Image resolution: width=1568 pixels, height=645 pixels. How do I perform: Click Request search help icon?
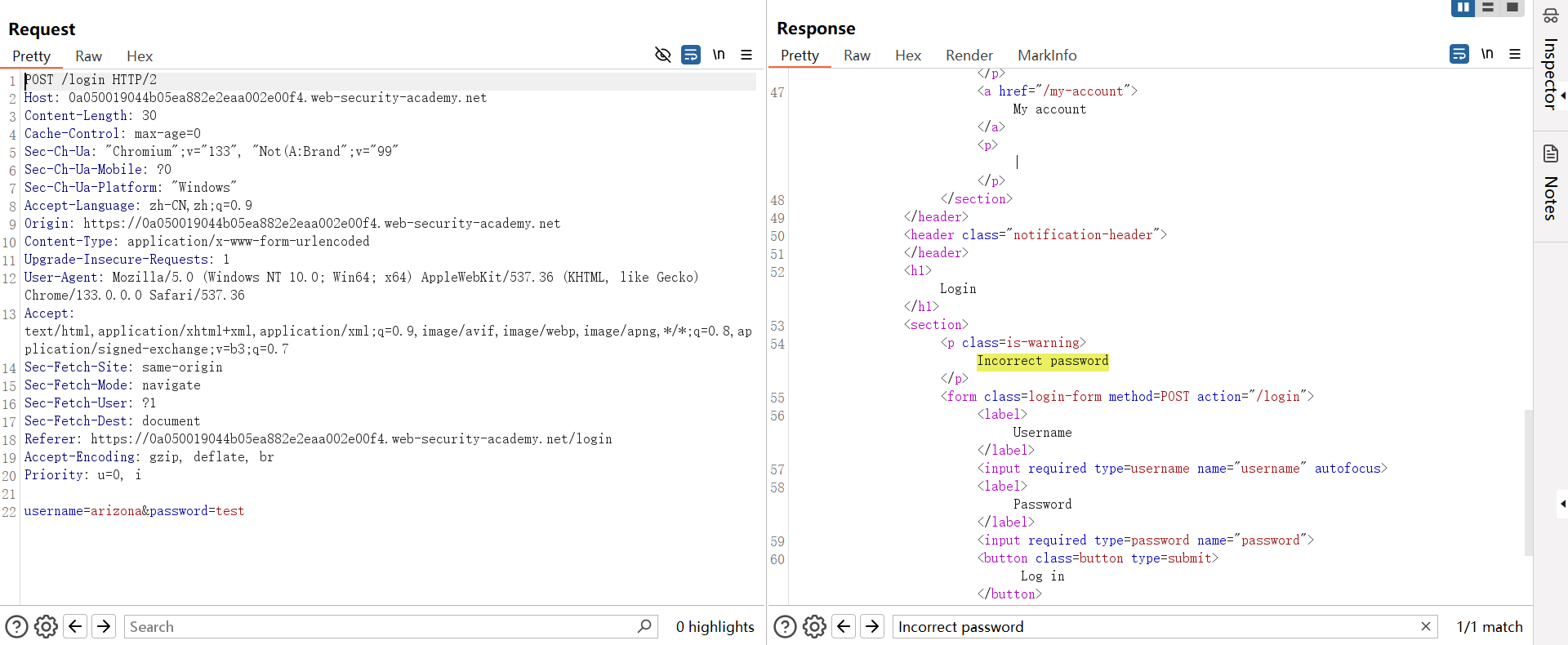[x=16, y=626]
